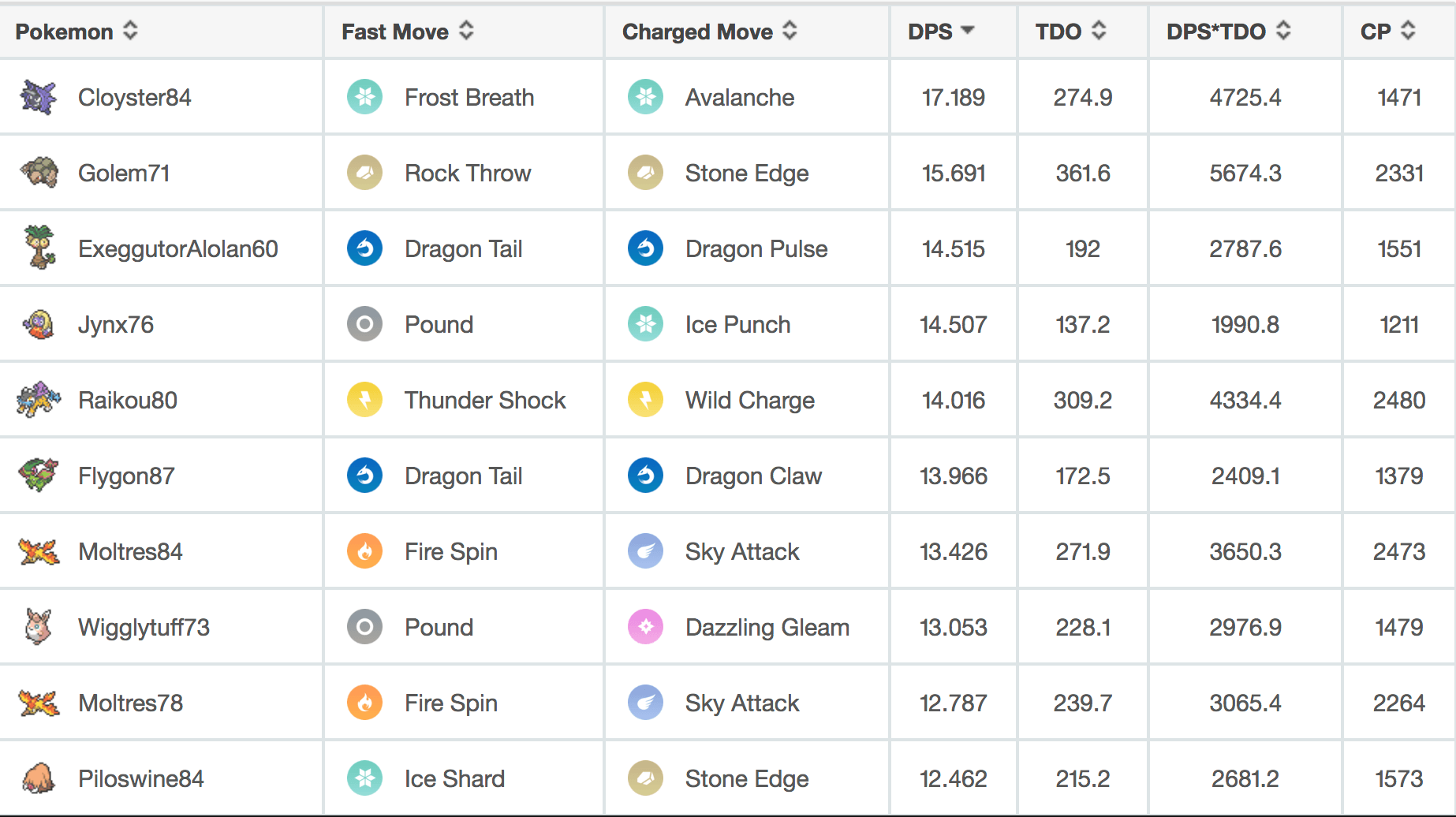Viewport: 1456px width, 817px height.
Task: Click the Raikou sprite icon
Action: [x=38, y=399]
